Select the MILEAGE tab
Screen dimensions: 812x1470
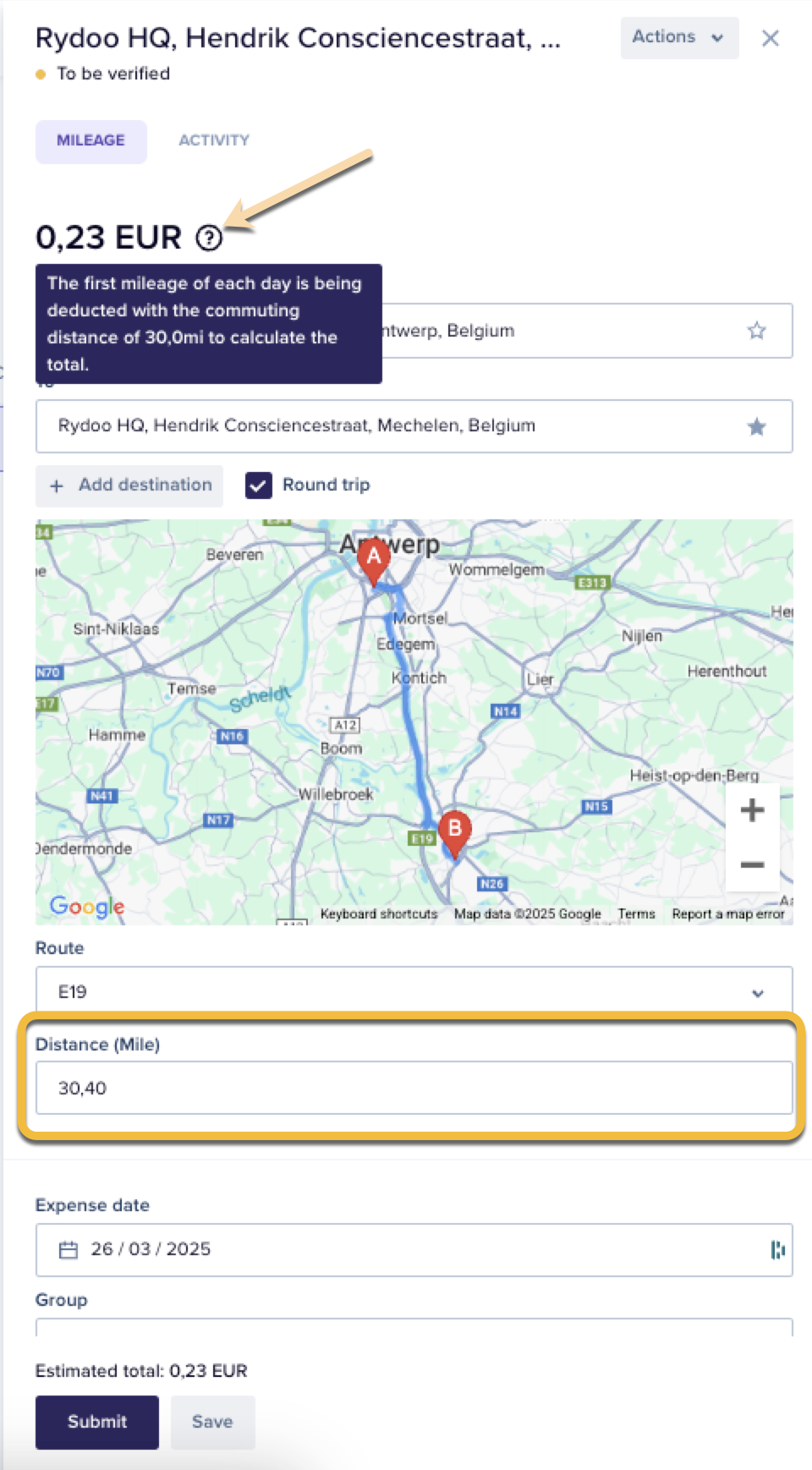pyautogui.click(x=91, y=141)
